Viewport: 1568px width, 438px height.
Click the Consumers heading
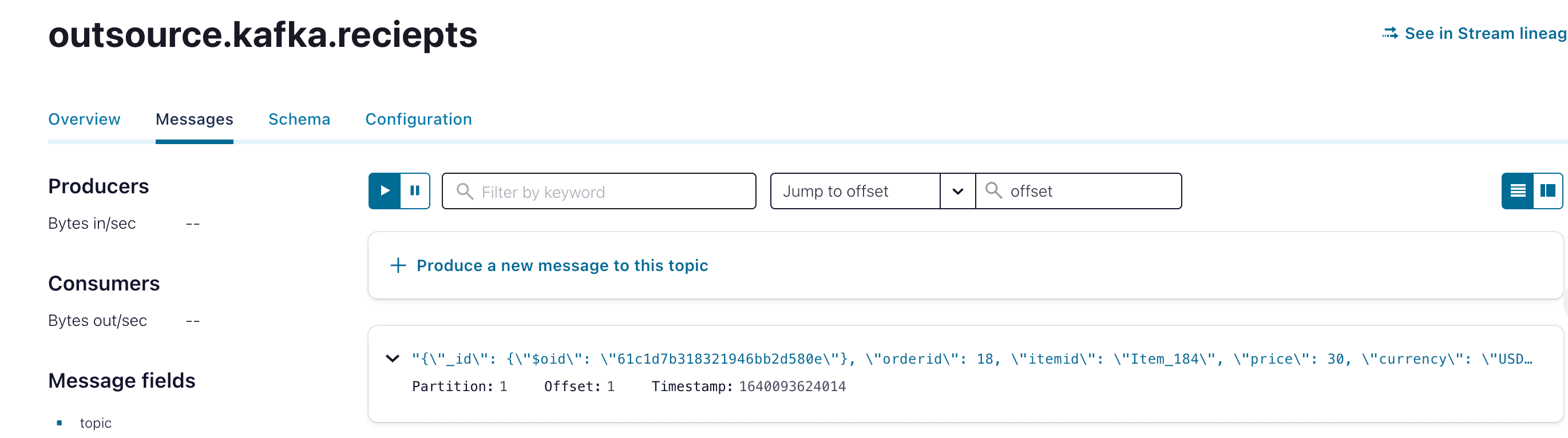click(104, 284)
